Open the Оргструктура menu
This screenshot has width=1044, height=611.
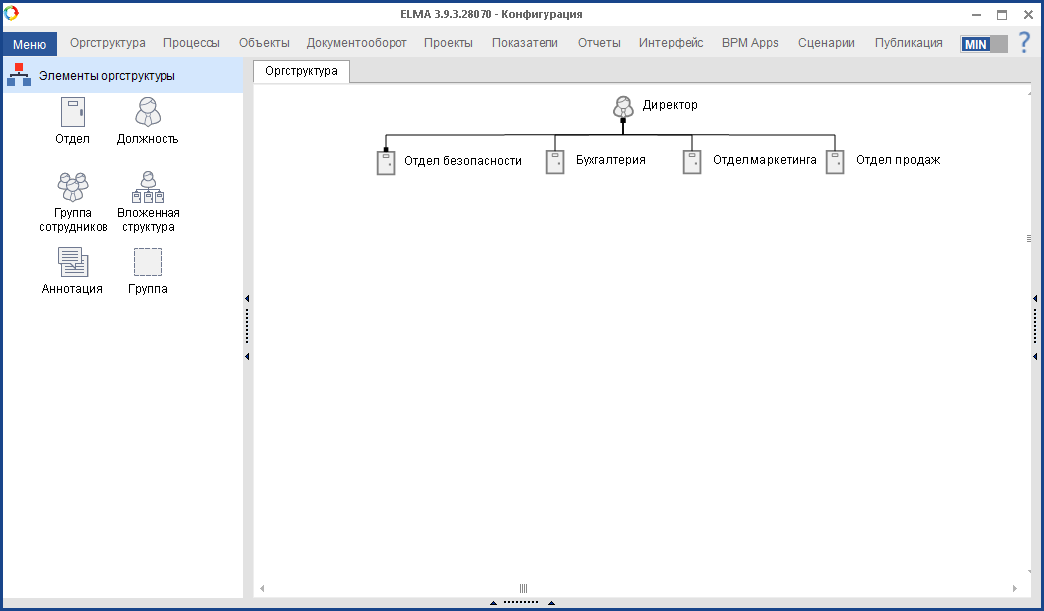pyautogui.click(x=108, y=43)
